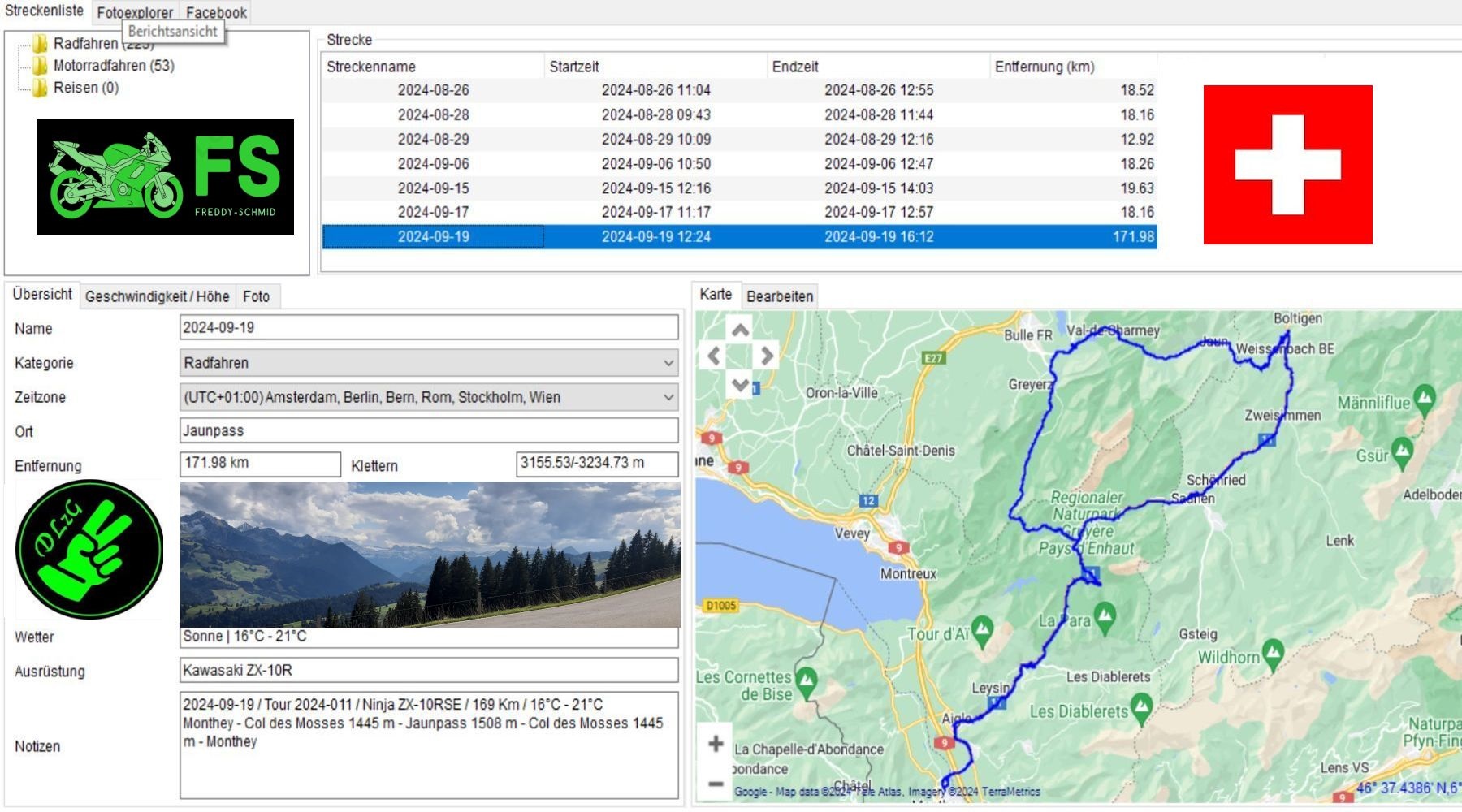Select the 2024-09-06 route row
Image resolution: width=1462 pixels, height=812 pixels.
tap(739, 163)
